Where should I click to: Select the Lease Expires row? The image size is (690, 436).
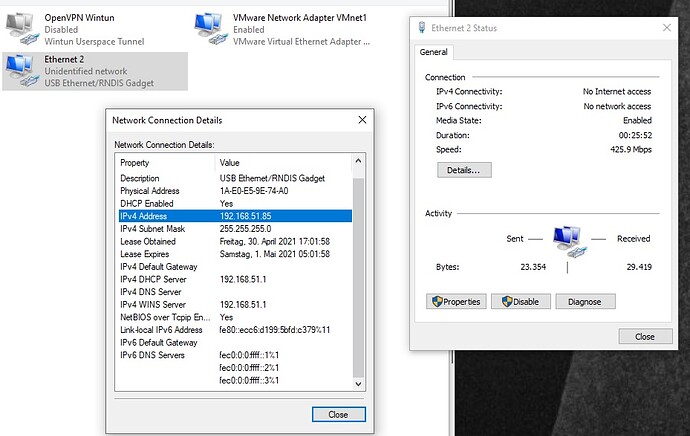tap(235, 254)
